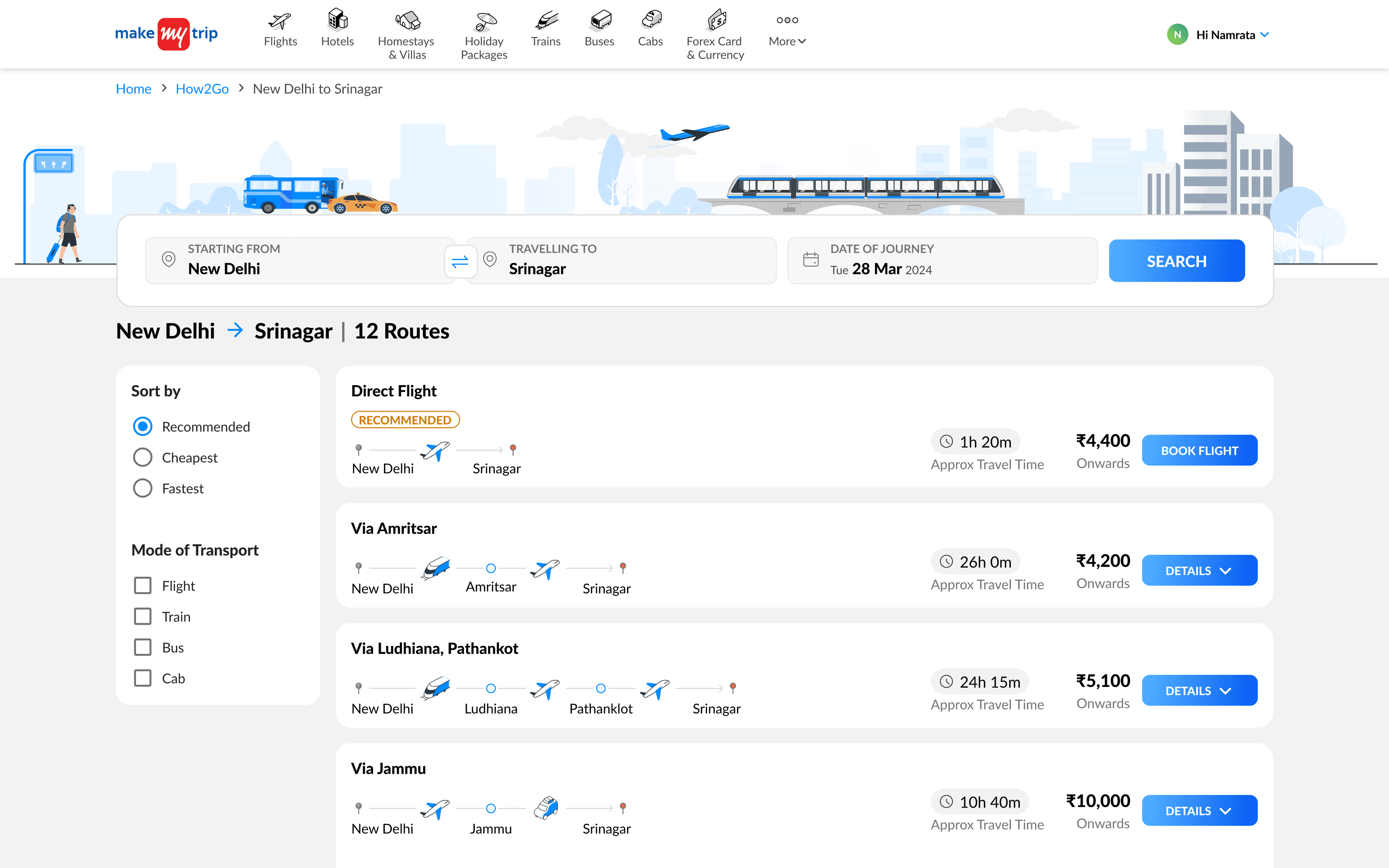This screenshot has height=868, width=1389.
Task: Click the Travelling To Srinagar field
Action: tap(621, 261)
